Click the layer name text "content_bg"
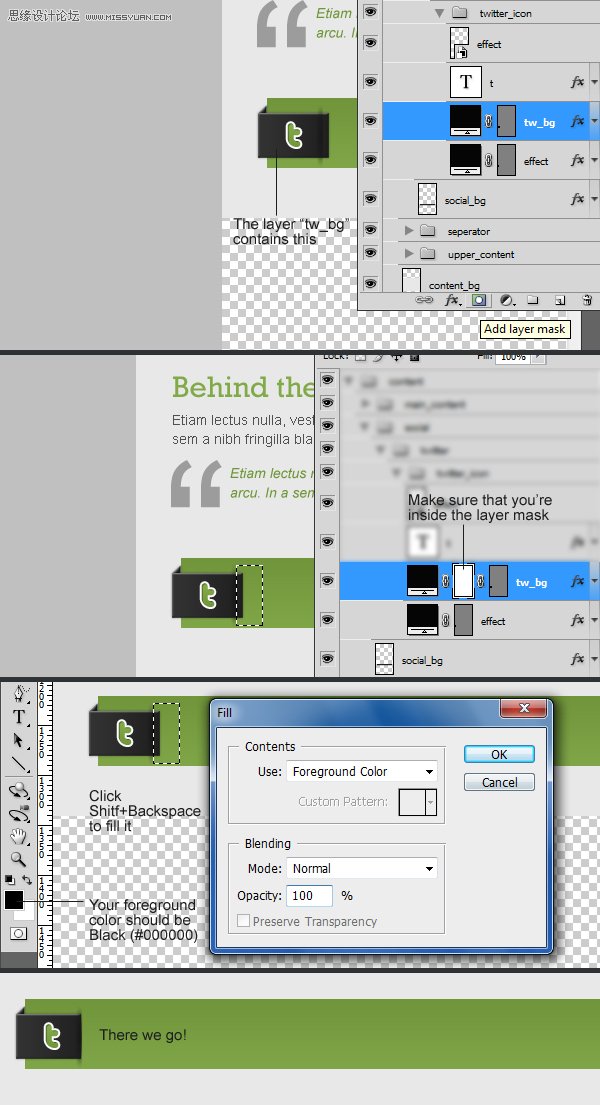The height and width of the screenshot is (1105, 600). (454, 285)
